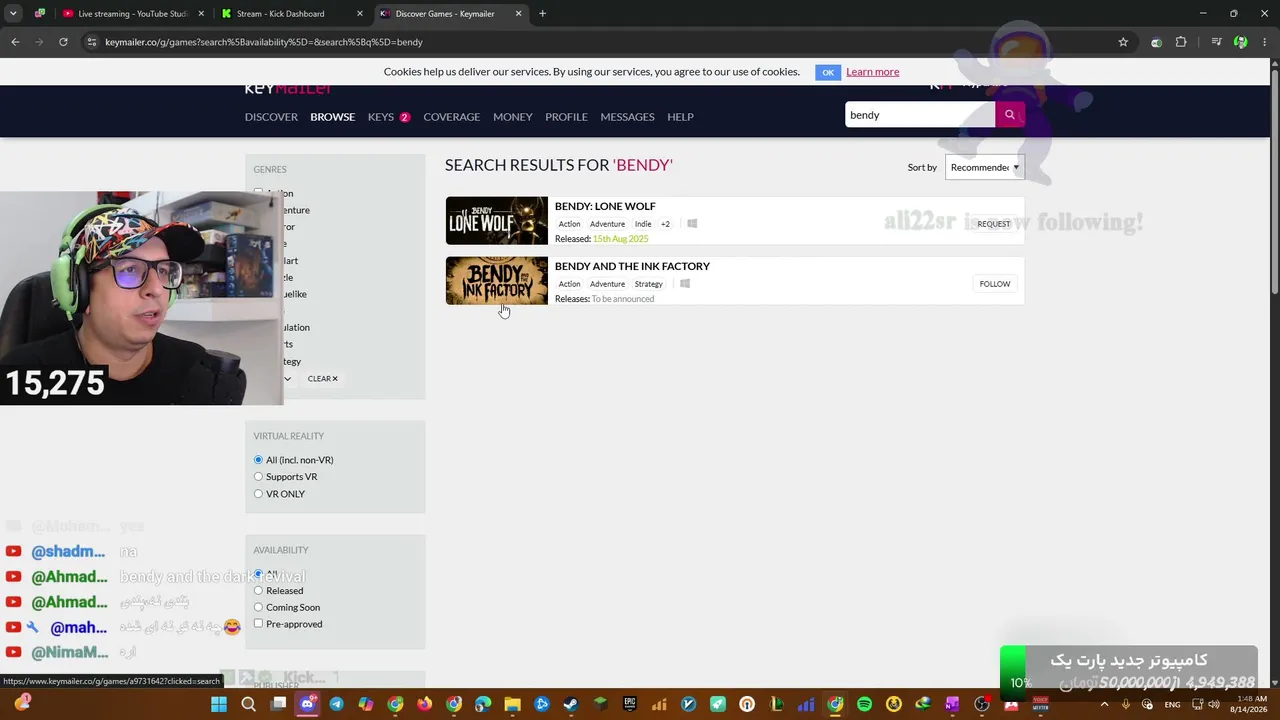Open the BENDY AND THE INK FACTORY title link

point(632,266)
